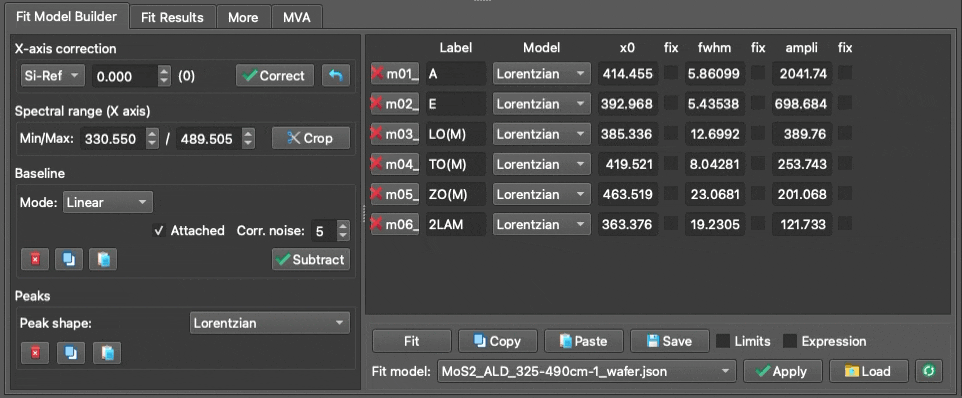Screen dimensions: 962x398
Task: Paste baseline using the Baseline clipboard icon
Action: tap(103, 259)
